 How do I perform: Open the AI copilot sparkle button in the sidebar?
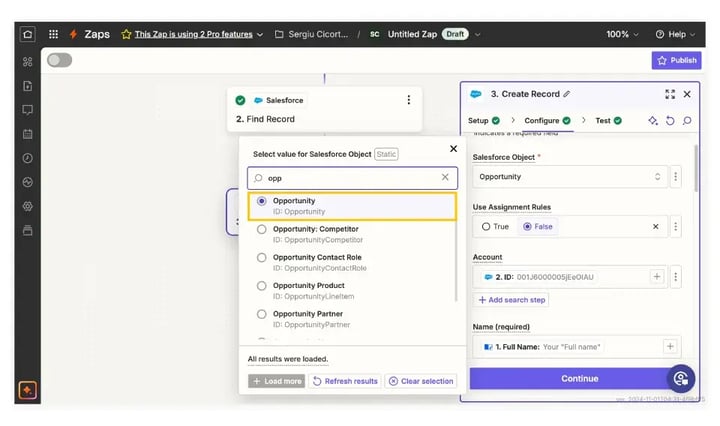(28, 390)
